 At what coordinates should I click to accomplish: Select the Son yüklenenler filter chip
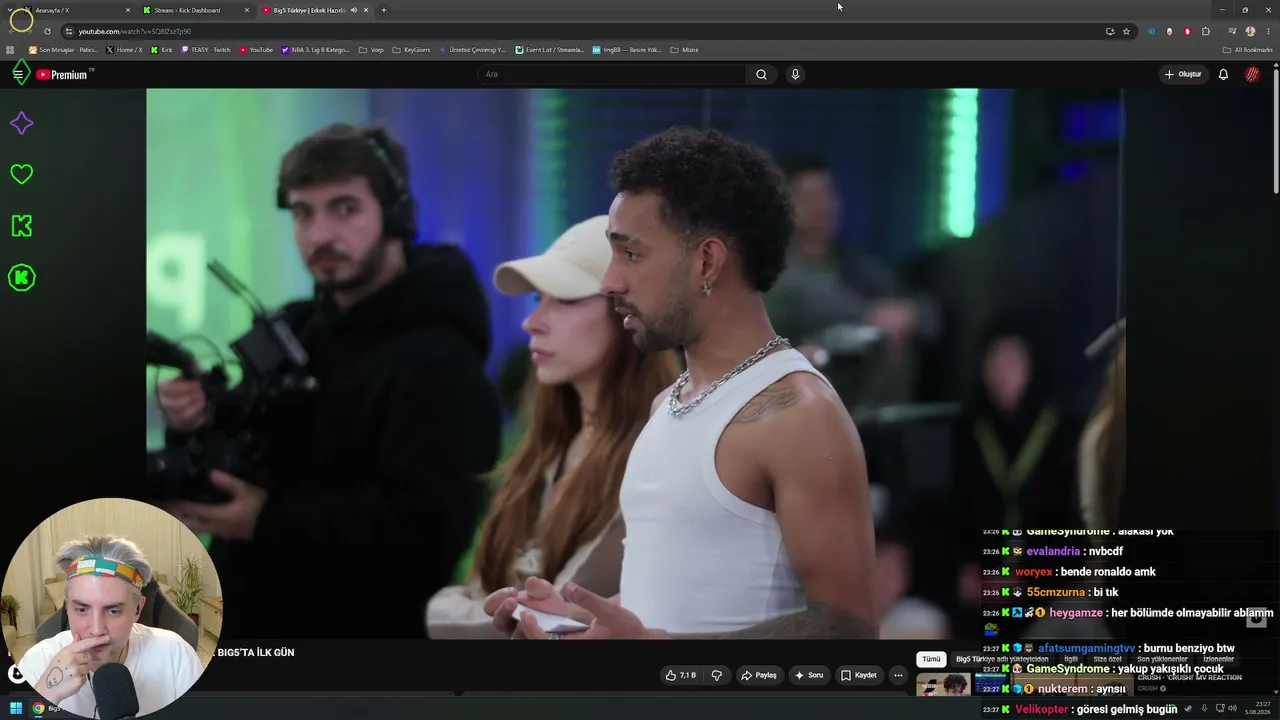pos(1162,659)
